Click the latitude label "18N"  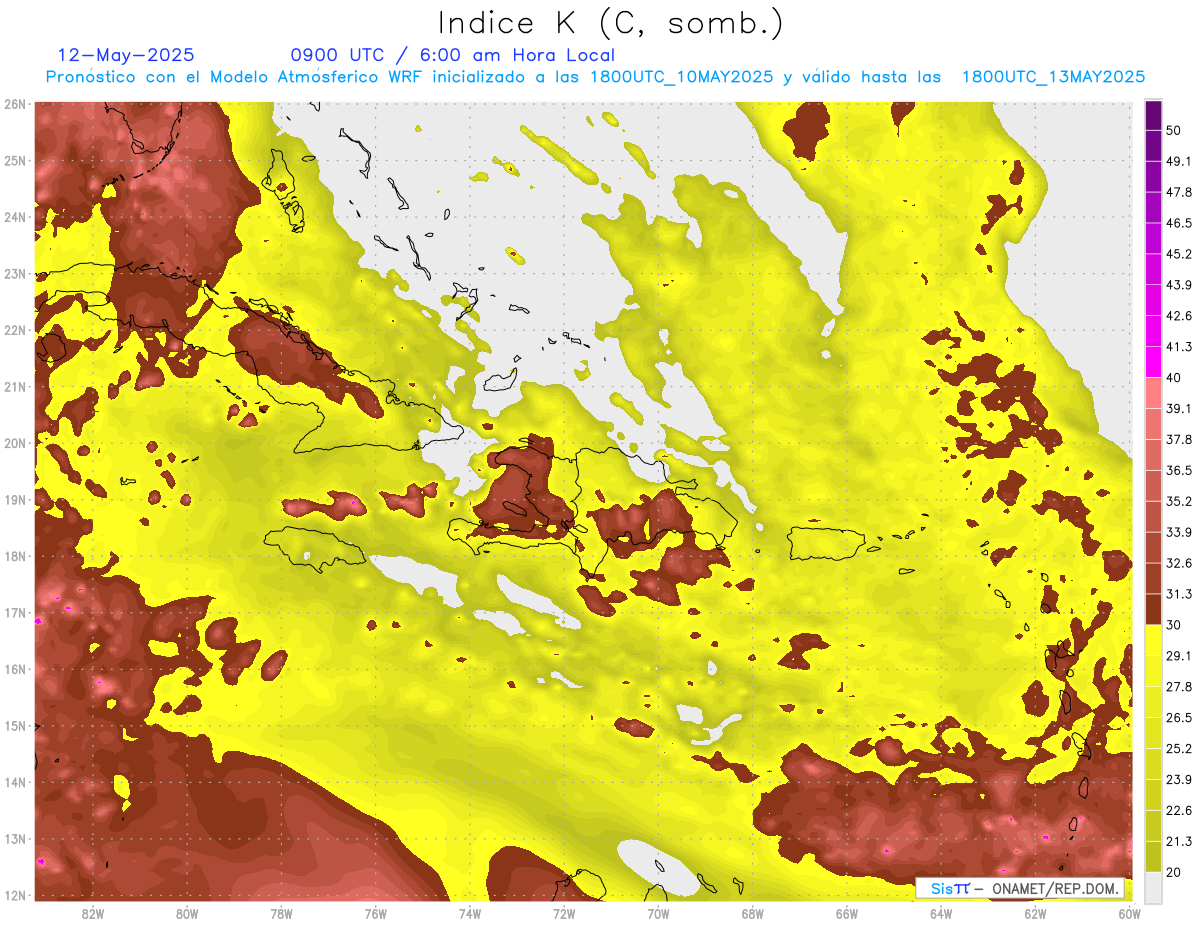[x=15, y=556]
